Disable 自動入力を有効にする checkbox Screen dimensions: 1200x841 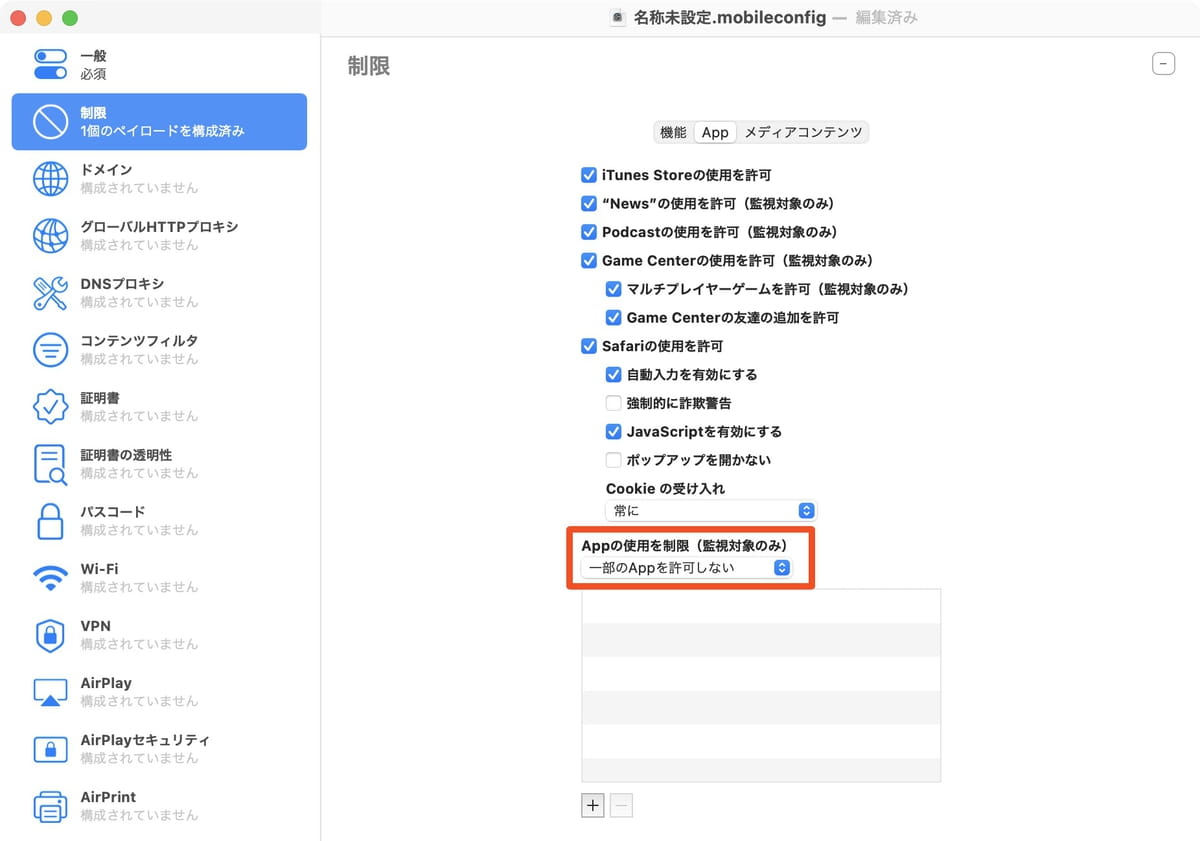point(614,375)
